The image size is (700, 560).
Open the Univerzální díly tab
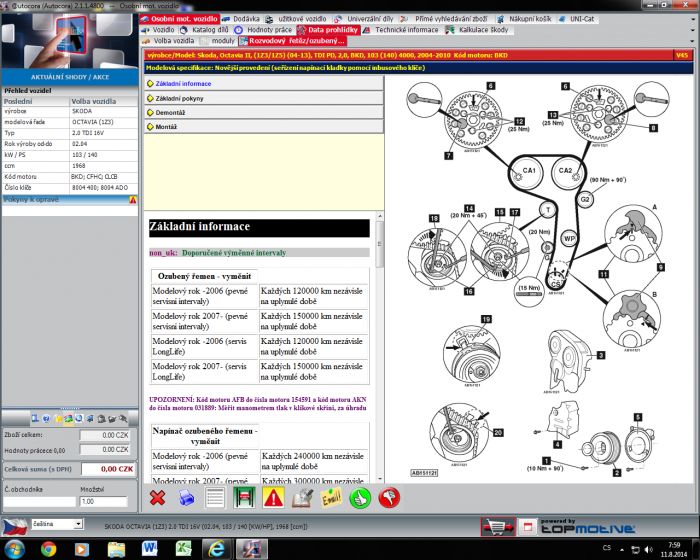(364, 19)
